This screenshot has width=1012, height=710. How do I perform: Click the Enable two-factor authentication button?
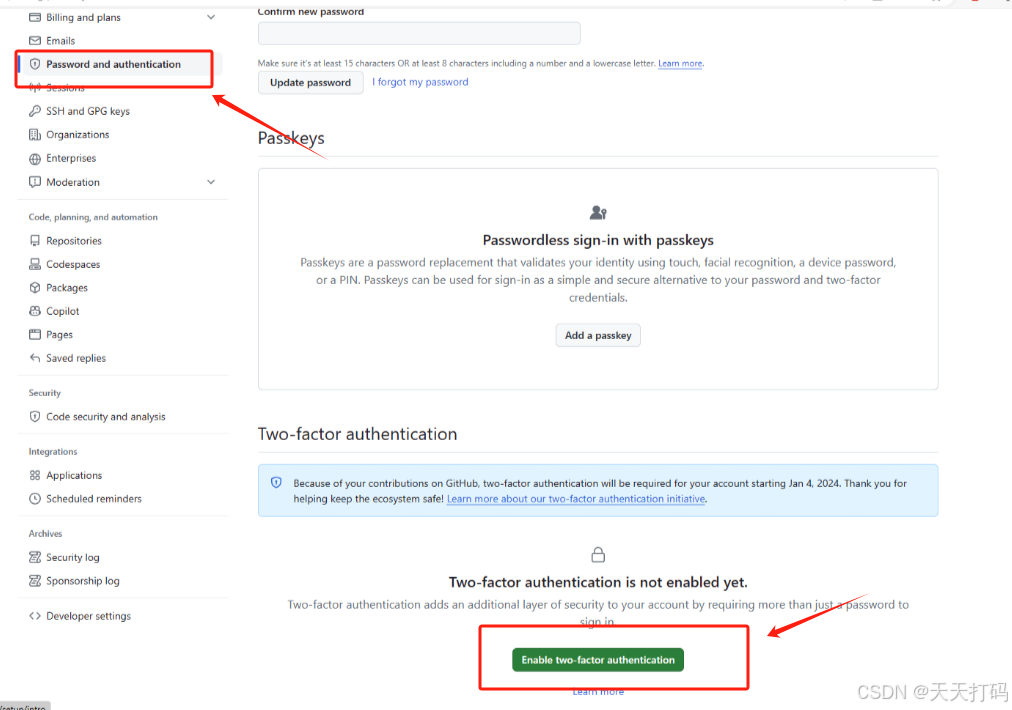[x=597, y=659]
